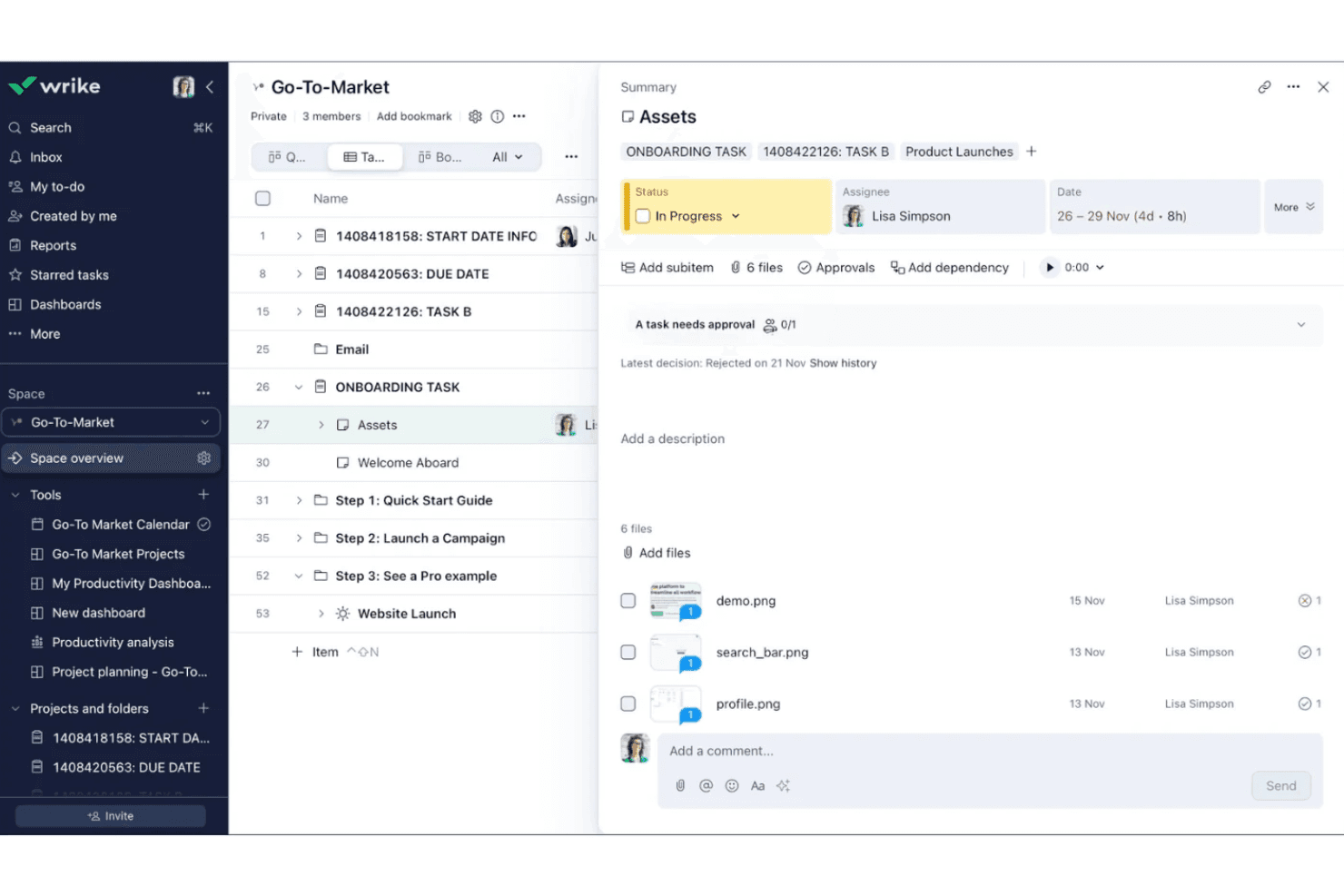Open the All filter dropdown
This screenshot has width=1344, height=896.
tap(508, 157)
